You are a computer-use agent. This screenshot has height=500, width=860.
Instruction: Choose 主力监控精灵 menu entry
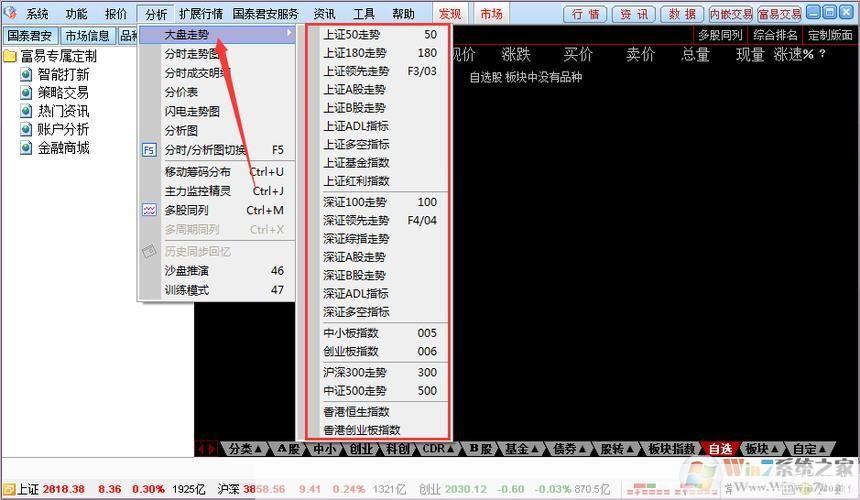point(217,191)
